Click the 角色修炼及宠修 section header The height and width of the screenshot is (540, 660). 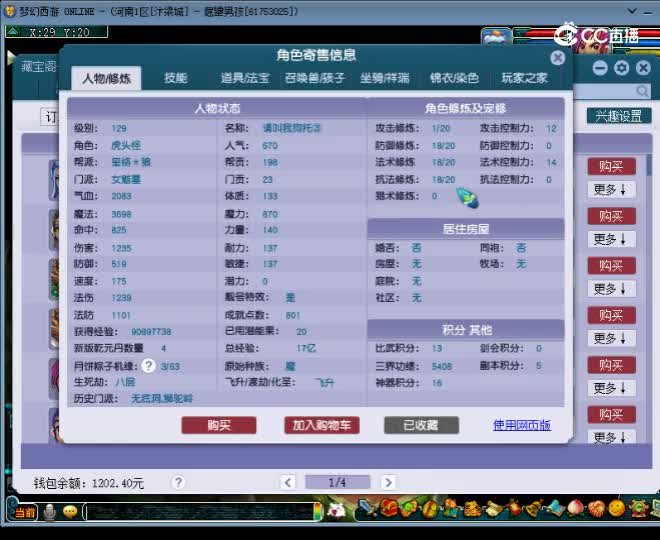[x=466, y=108]
